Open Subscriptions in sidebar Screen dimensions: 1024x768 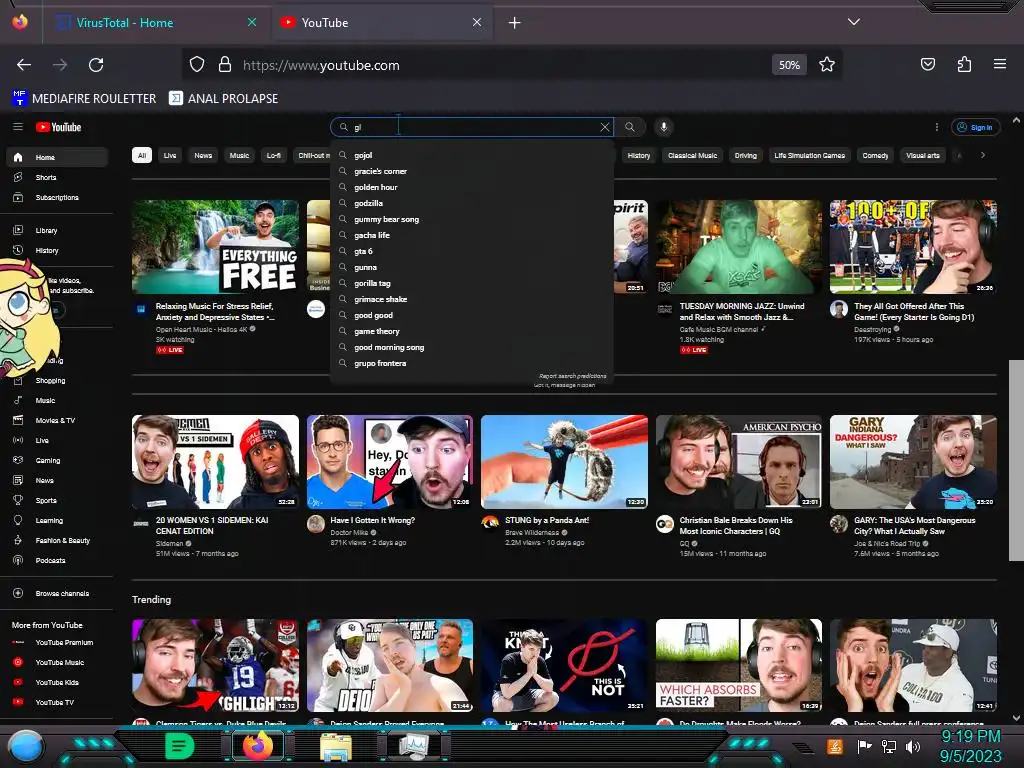pos(57,197)
